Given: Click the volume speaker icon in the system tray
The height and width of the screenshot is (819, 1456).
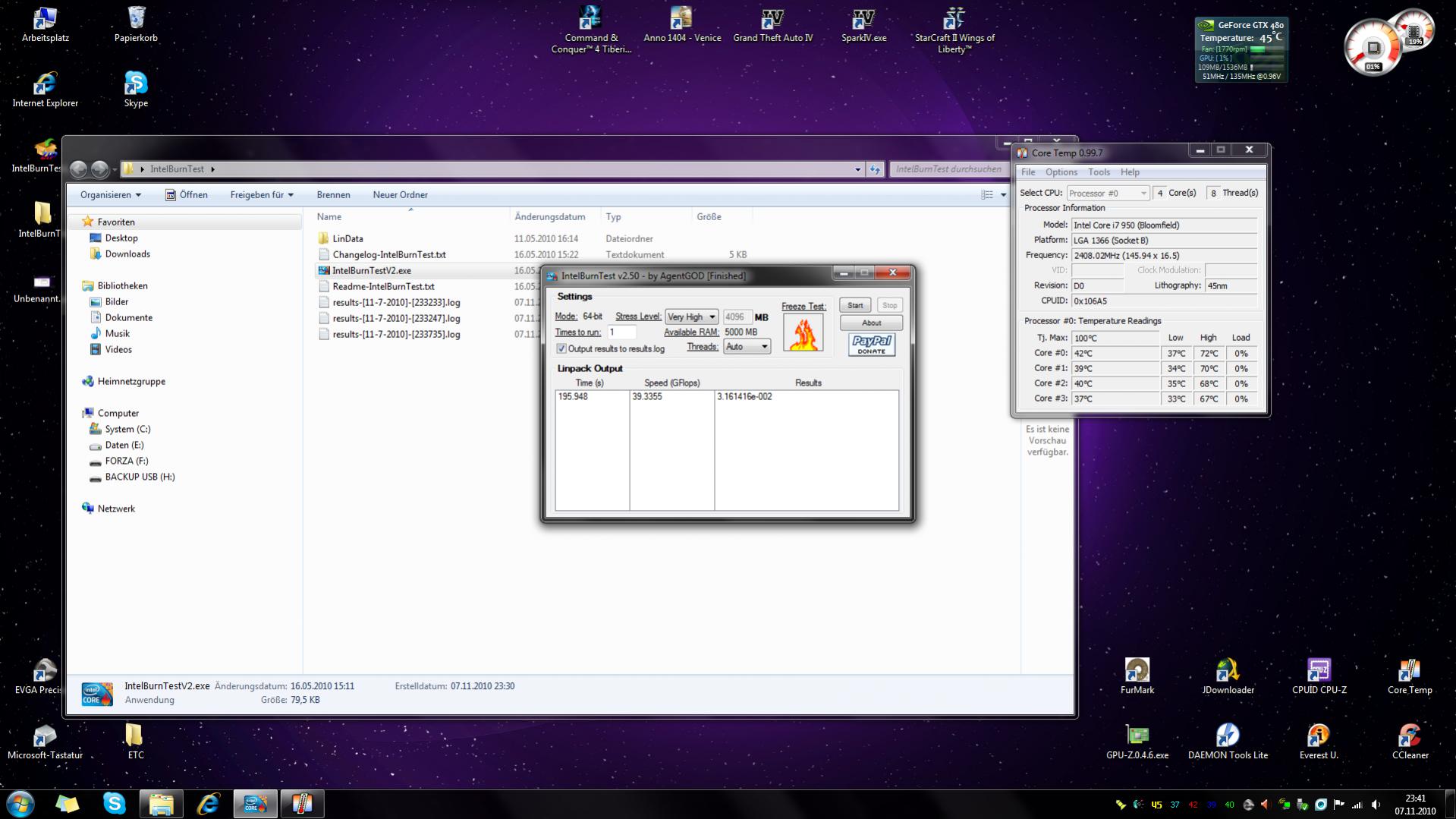Looking at the screenshot, I should [x=1375, y=805].
